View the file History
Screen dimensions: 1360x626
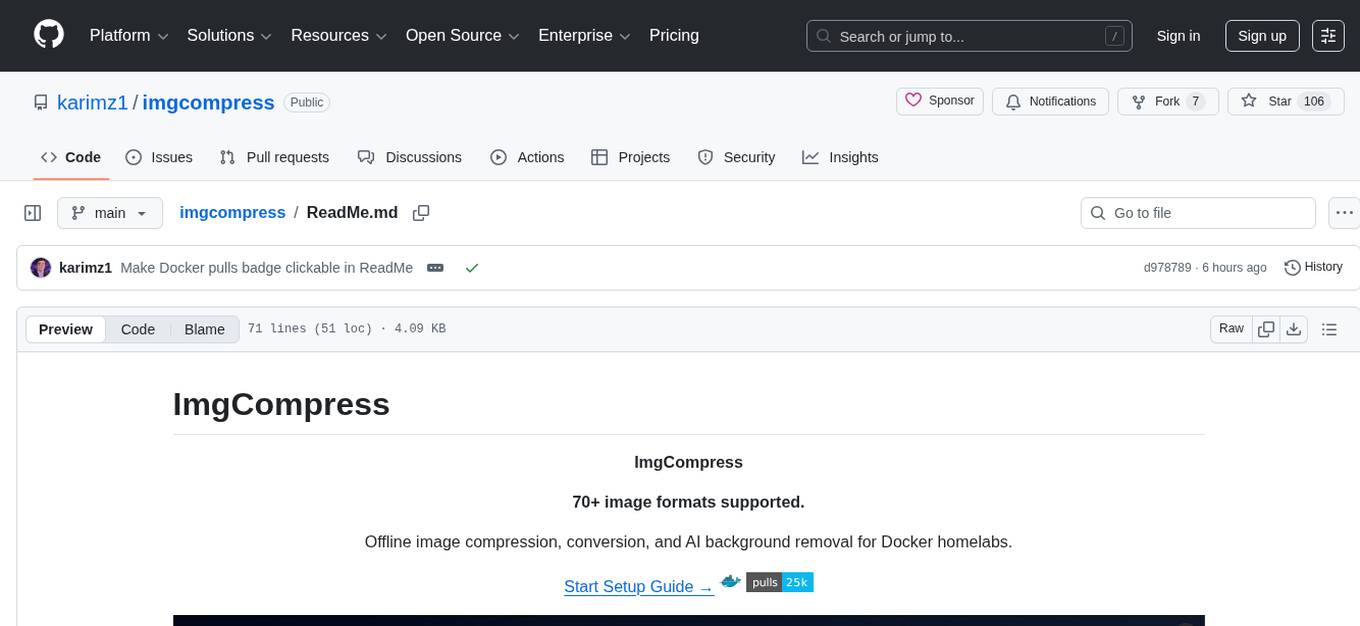[1313, 267]
